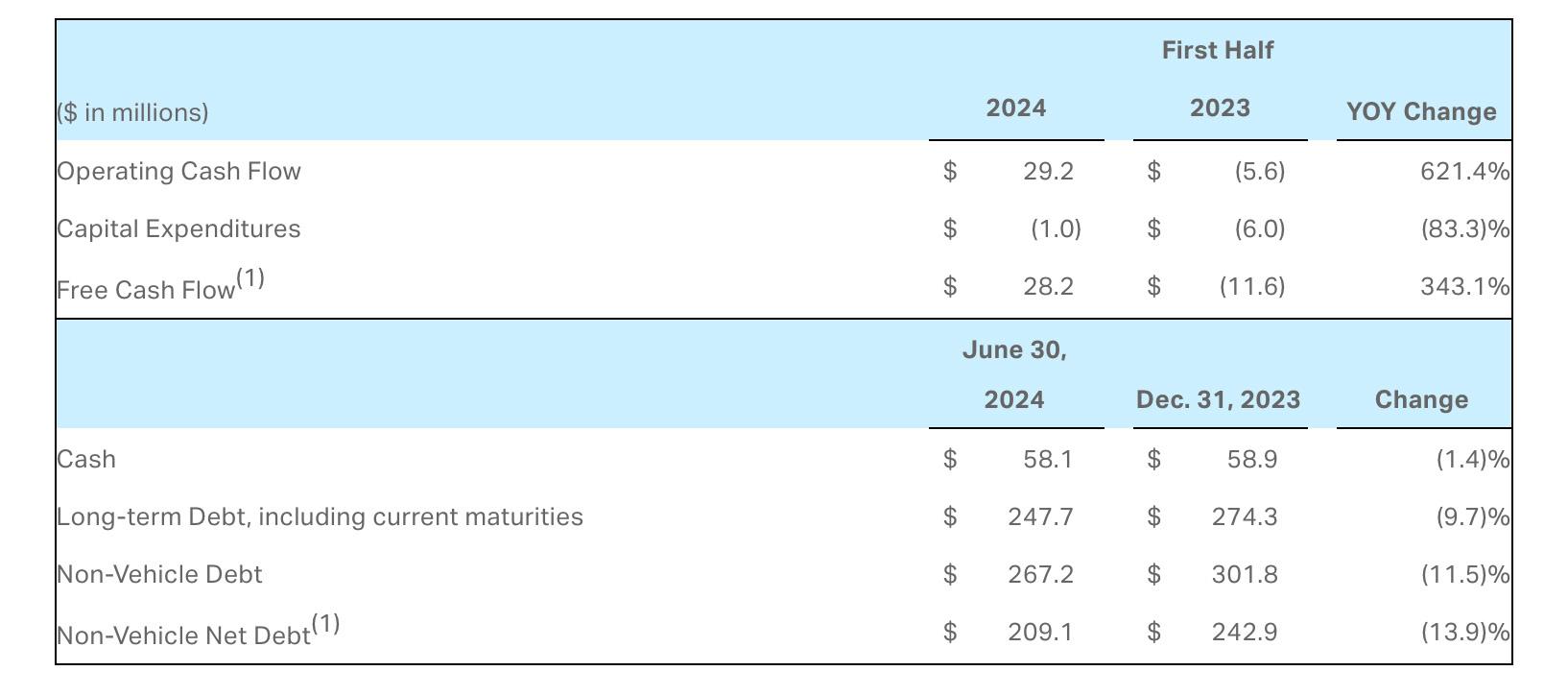Select the 209.1 net debt value
This screenshot has width=1568, height=695.
1040,632
